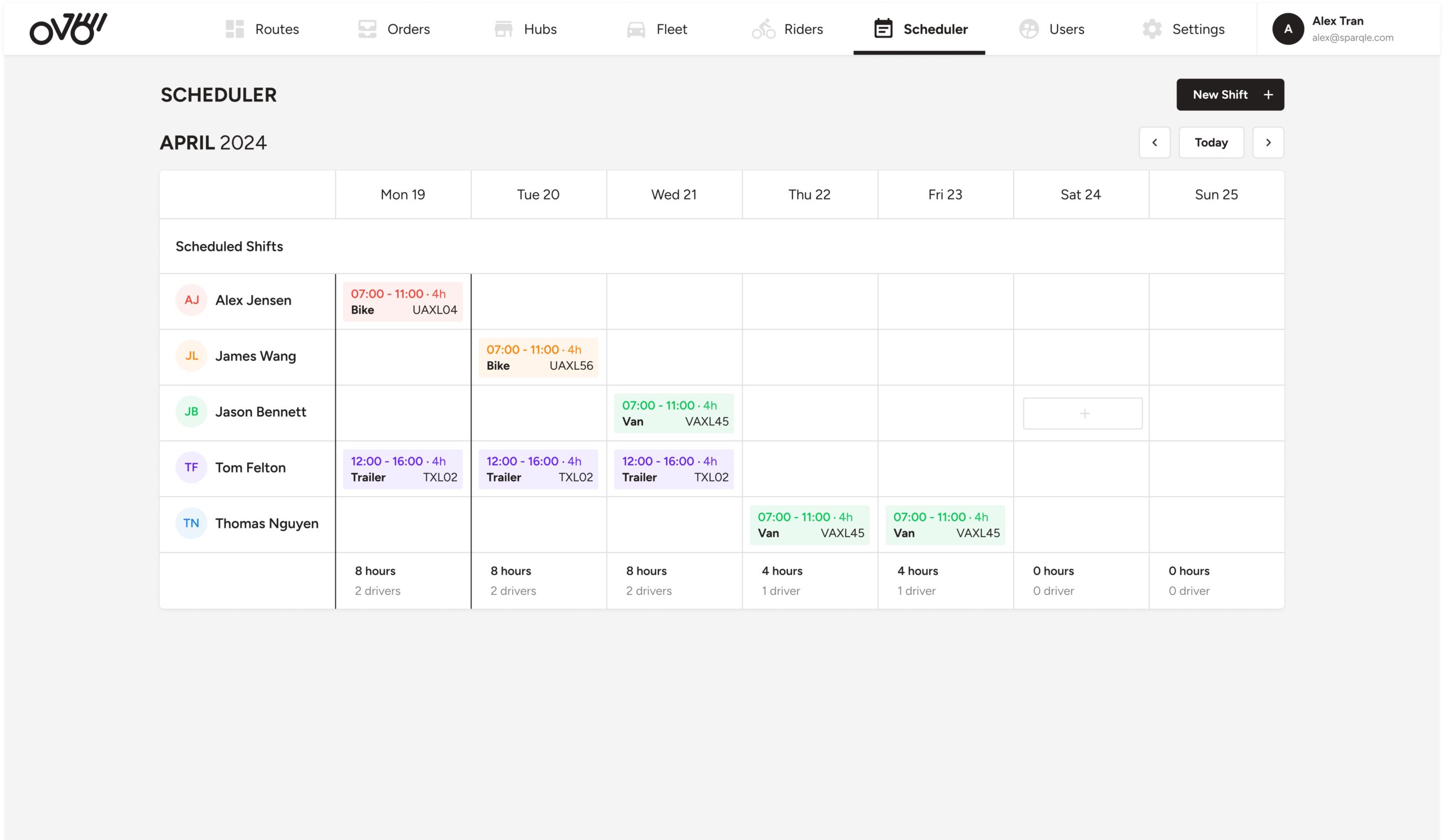This screenshot has width=1444, height=840.
Task: Click the alex@sparqle.com account email
Action: 1352,38
